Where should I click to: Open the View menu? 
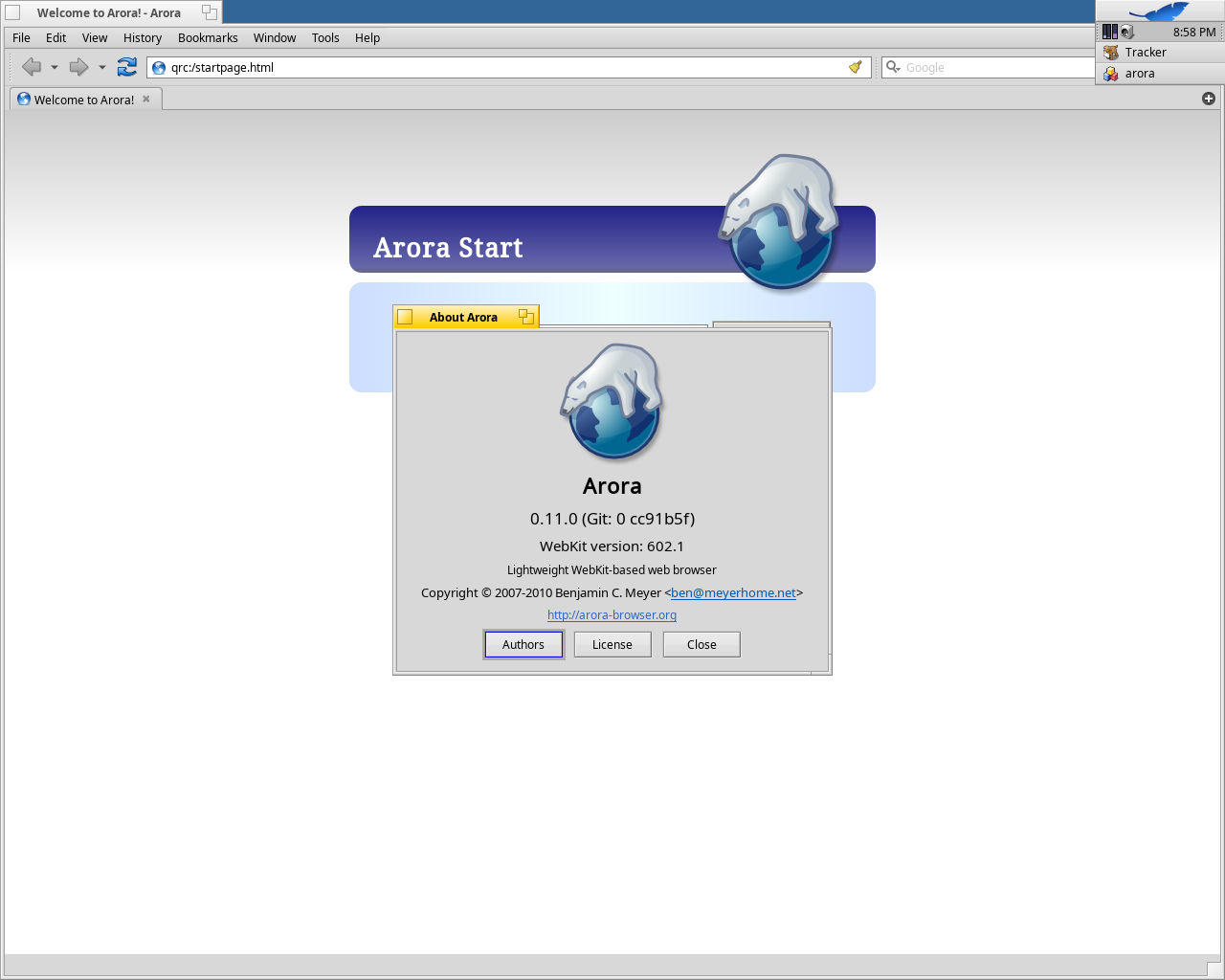(x=95, y=37)
